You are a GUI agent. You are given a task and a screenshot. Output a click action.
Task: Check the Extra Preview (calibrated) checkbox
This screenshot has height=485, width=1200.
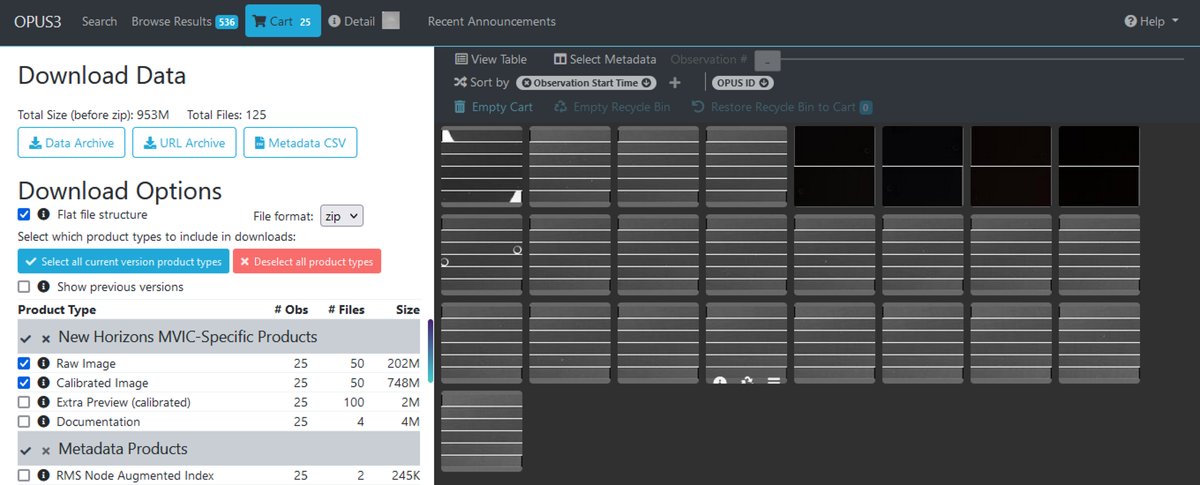tap(24, 402)
